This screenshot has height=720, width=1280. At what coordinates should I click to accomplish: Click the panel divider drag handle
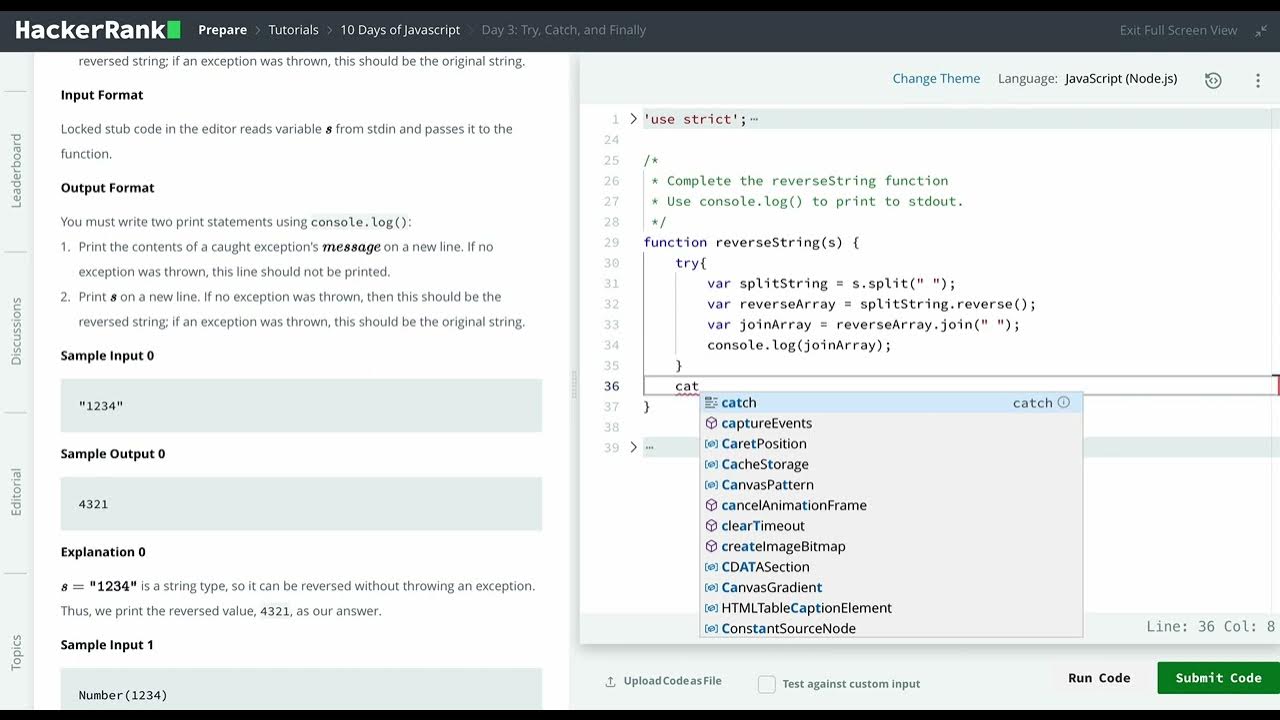tap(574, 385)
